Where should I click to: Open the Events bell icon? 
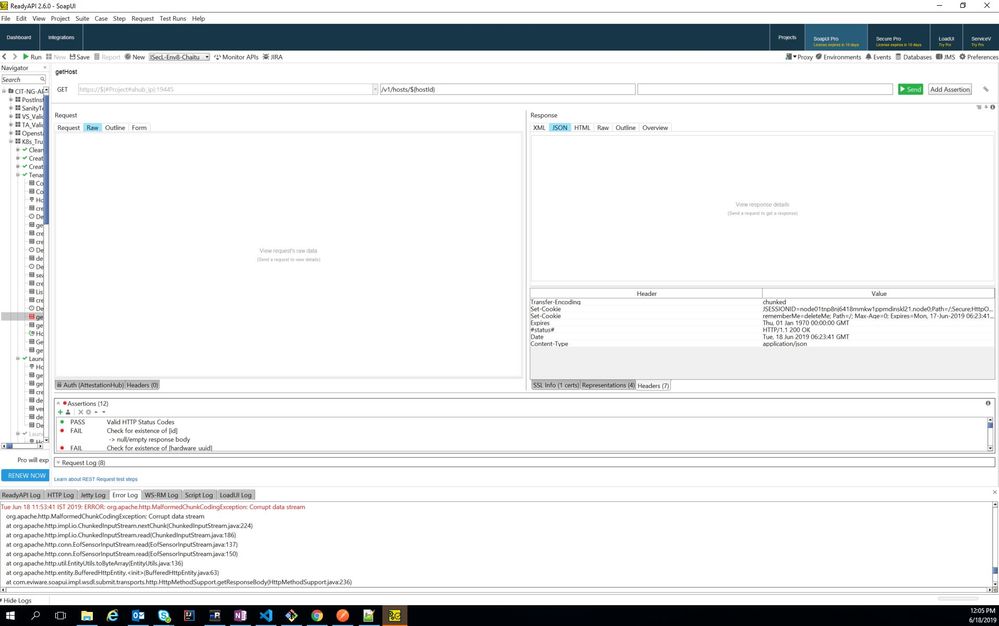point(868,57)
